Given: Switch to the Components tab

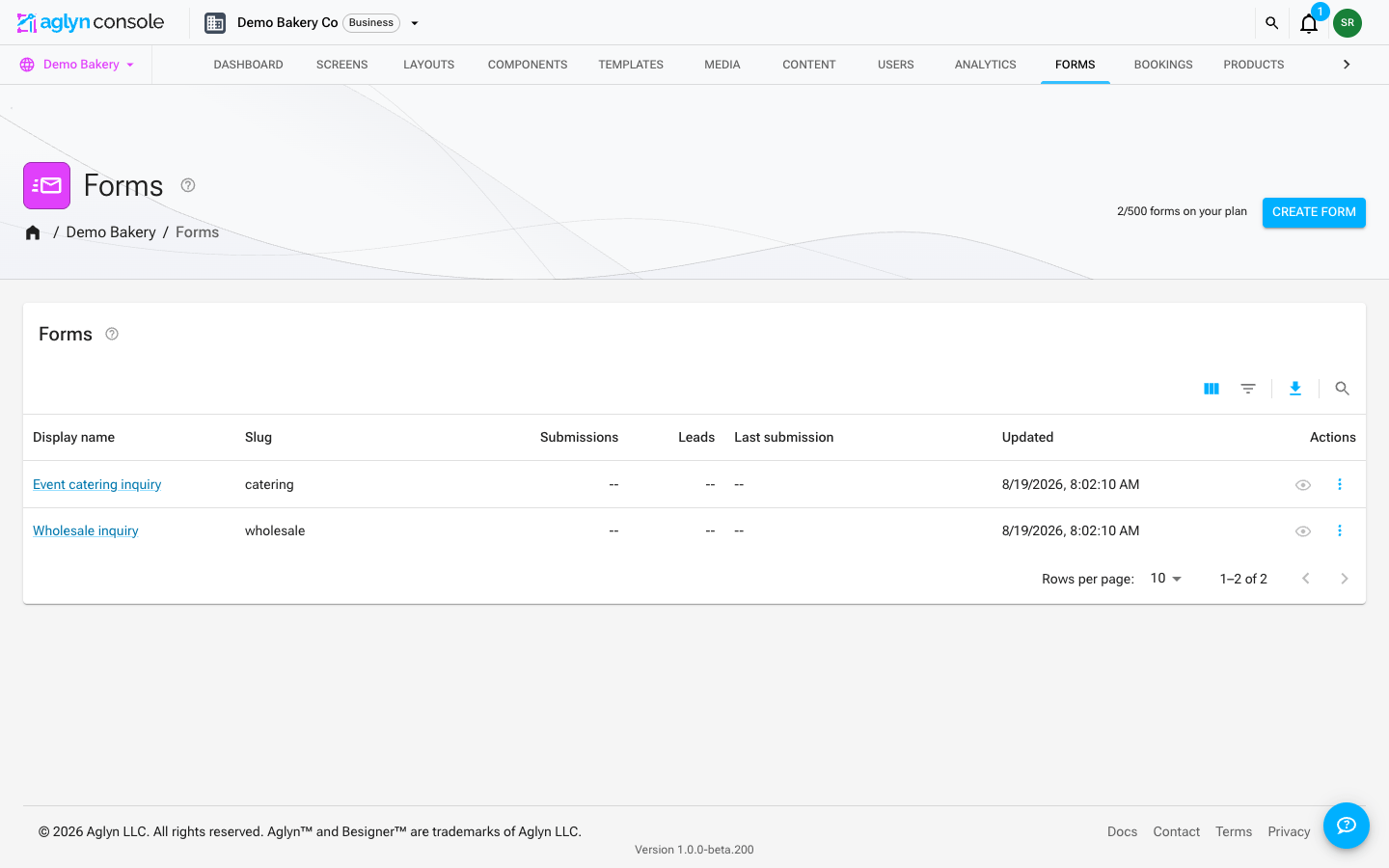Looking at the screenshot, I should click(528, 65).
